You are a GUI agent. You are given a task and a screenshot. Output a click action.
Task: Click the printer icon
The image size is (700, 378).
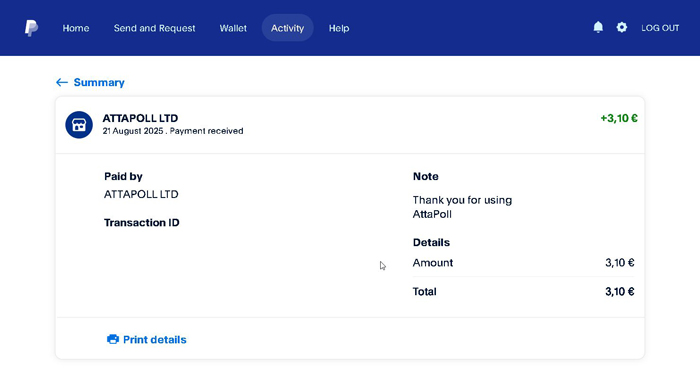click(113, 339)
